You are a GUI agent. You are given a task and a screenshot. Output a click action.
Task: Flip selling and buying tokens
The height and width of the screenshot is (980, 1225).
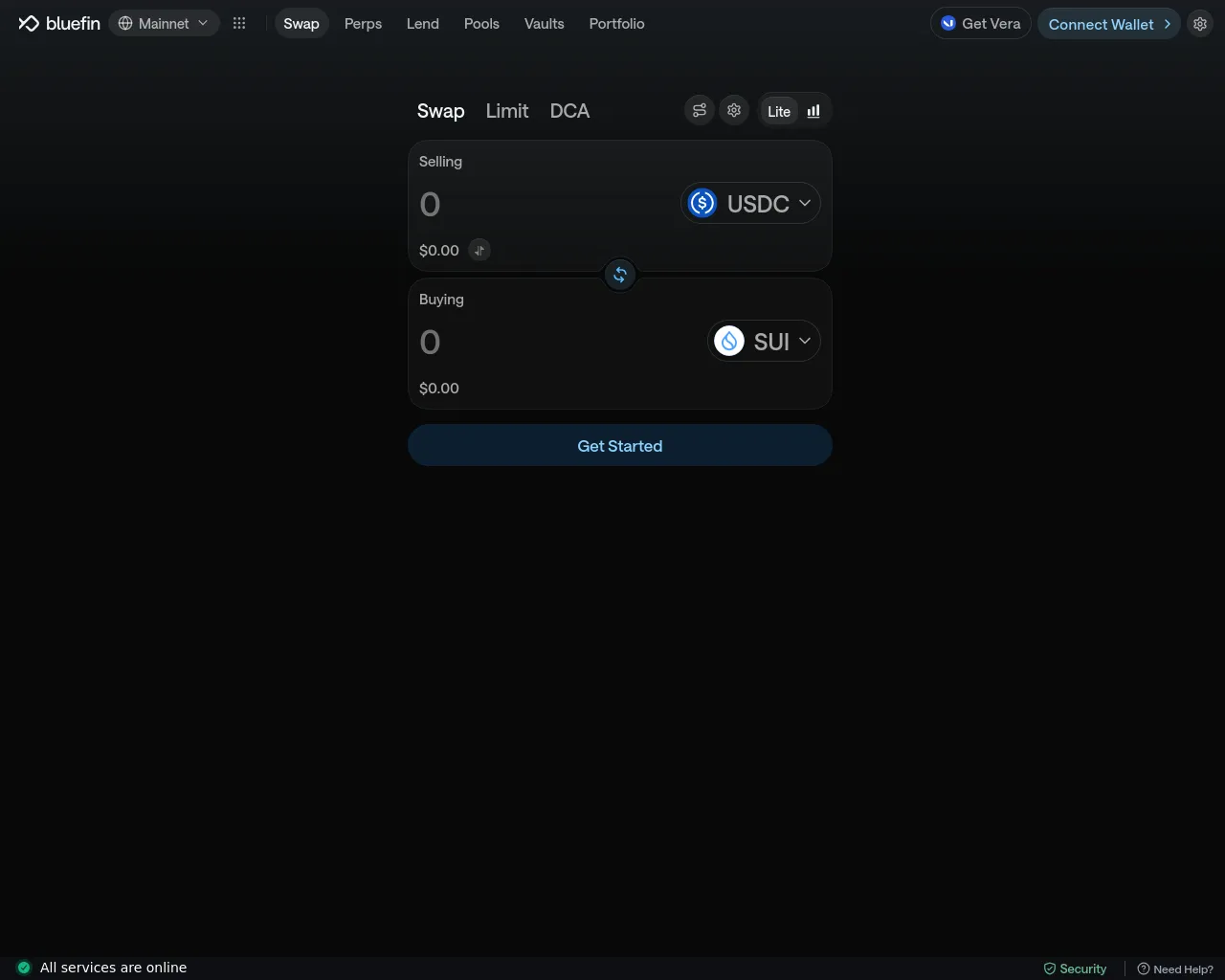[x=620, y=275]
